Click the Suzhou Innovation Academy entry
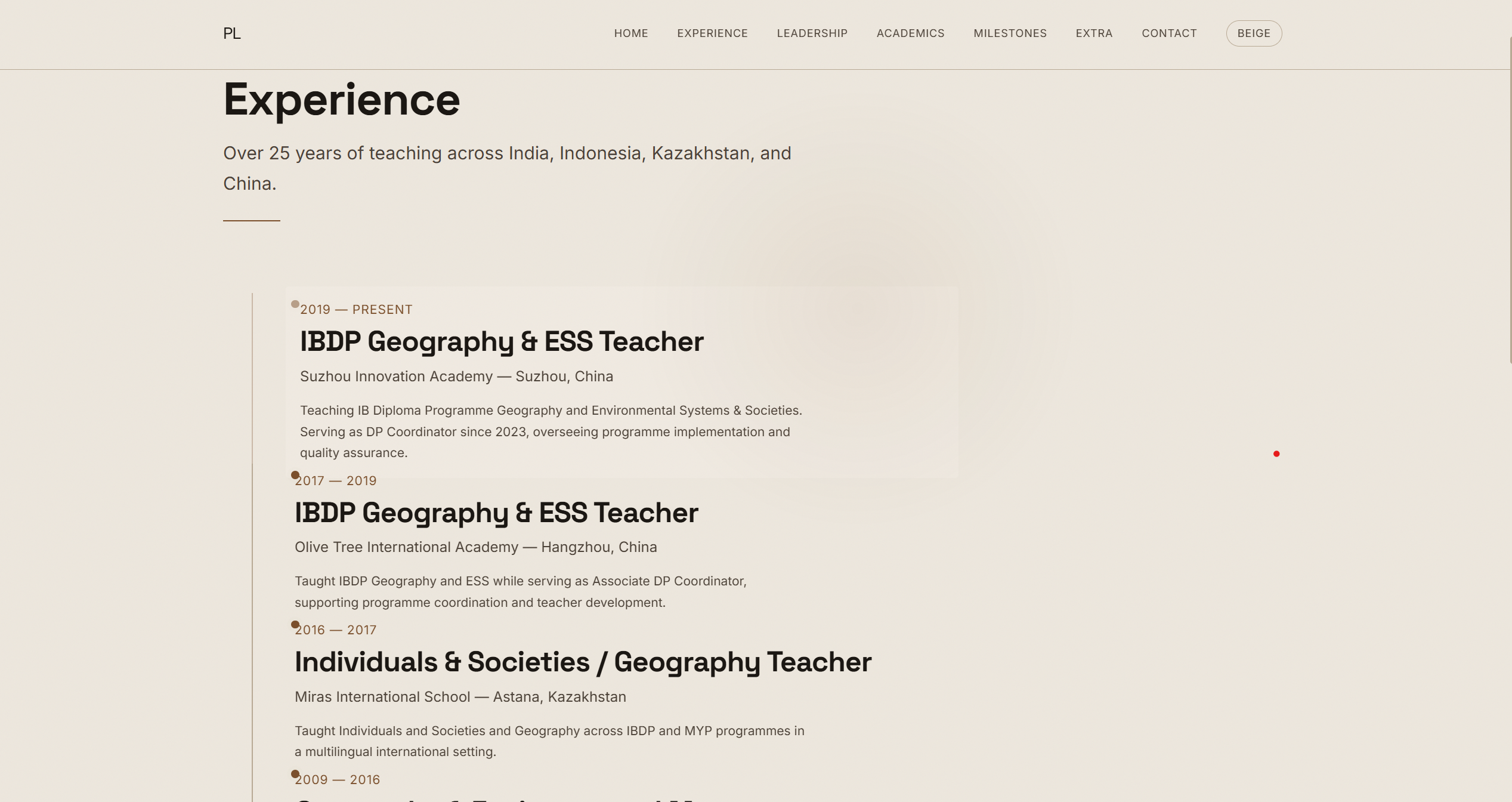The image size is (1512, 802). click(456, 376)
